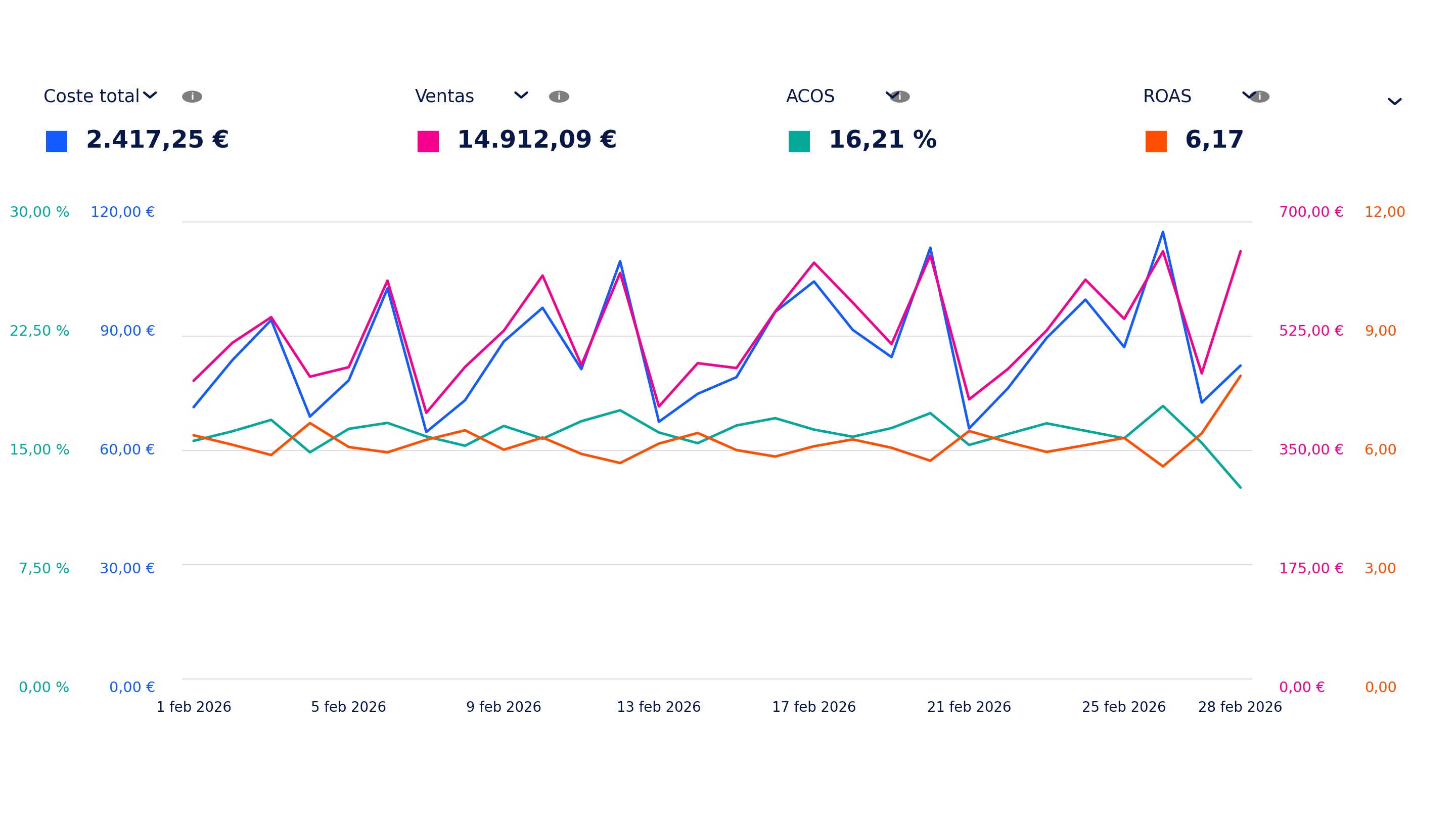Click the 21 feb 2026 axis label
Screen dimensions: 1456x819
[969, 707]
